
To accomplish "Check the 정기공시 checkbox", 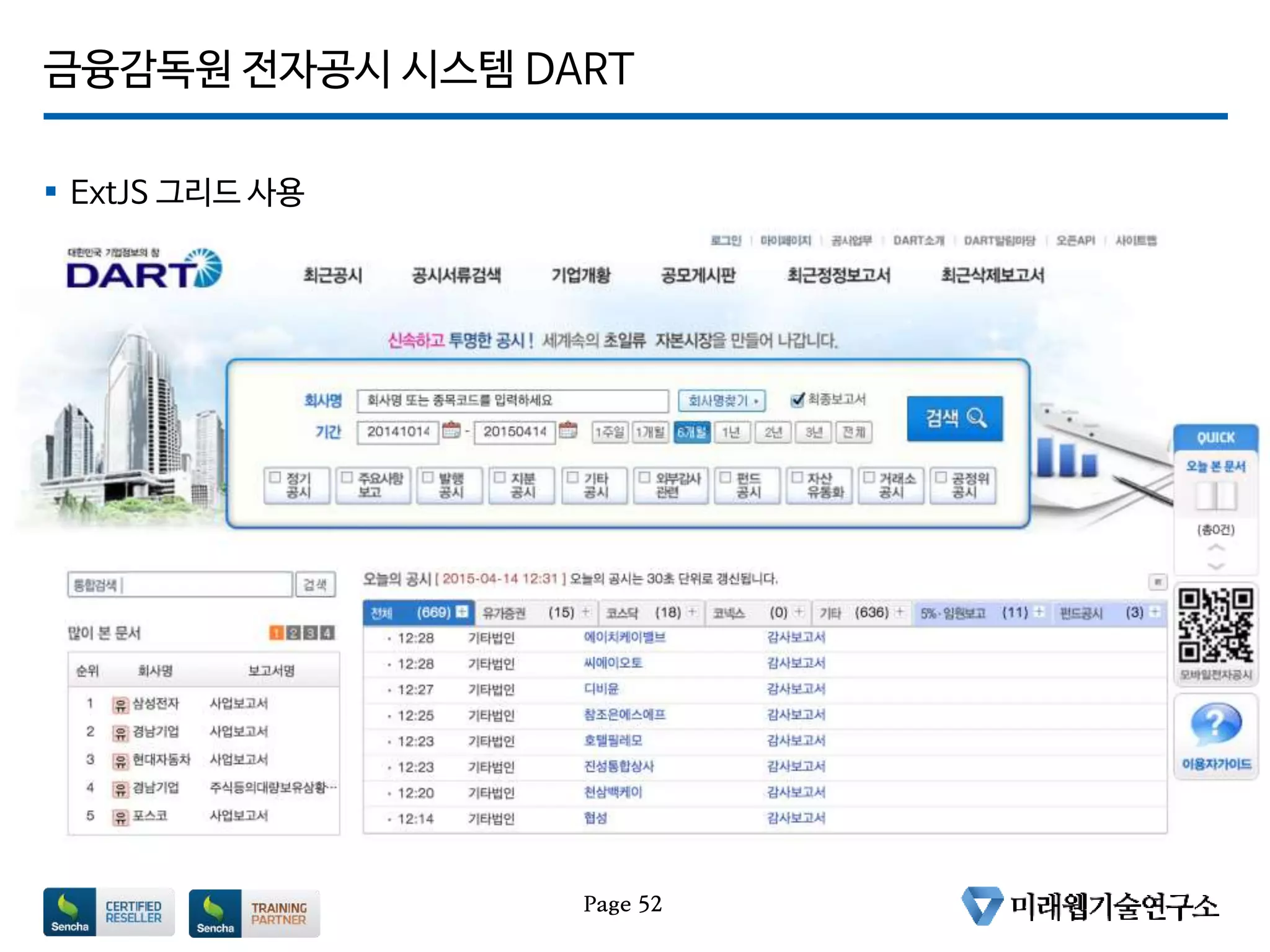I will [275, 477].
